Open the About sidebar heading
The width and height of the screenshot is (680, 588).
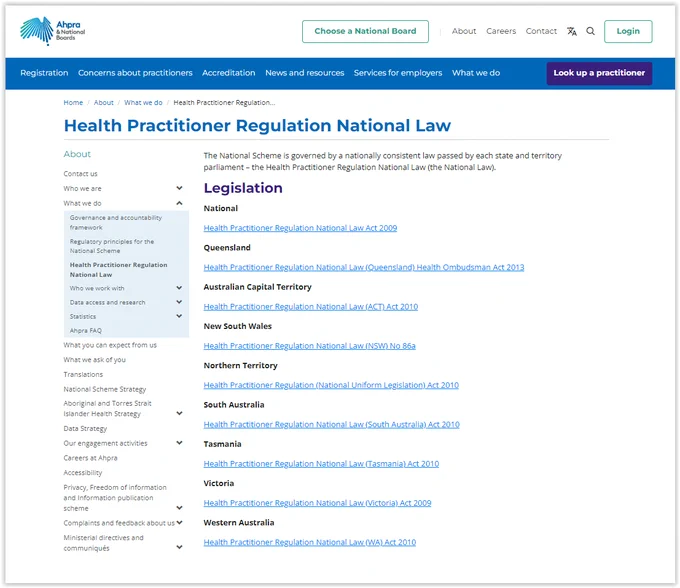(77, 154)
